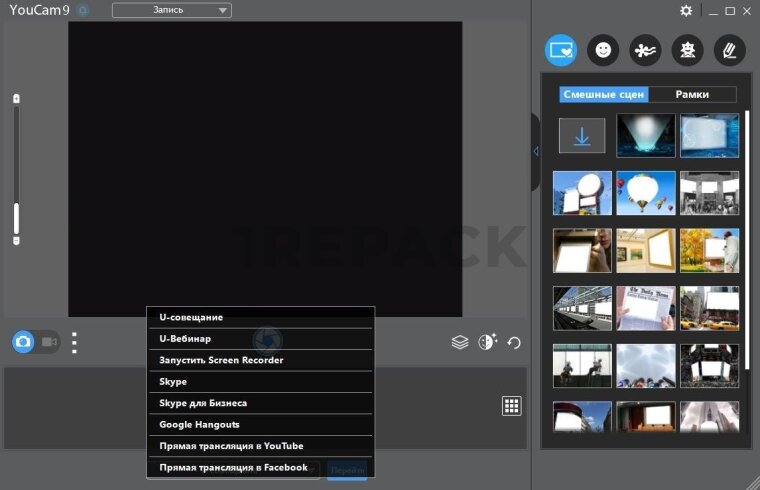Open the avatar effects panel
This screenshot has height=490, width=760.
tap(687, 50)
